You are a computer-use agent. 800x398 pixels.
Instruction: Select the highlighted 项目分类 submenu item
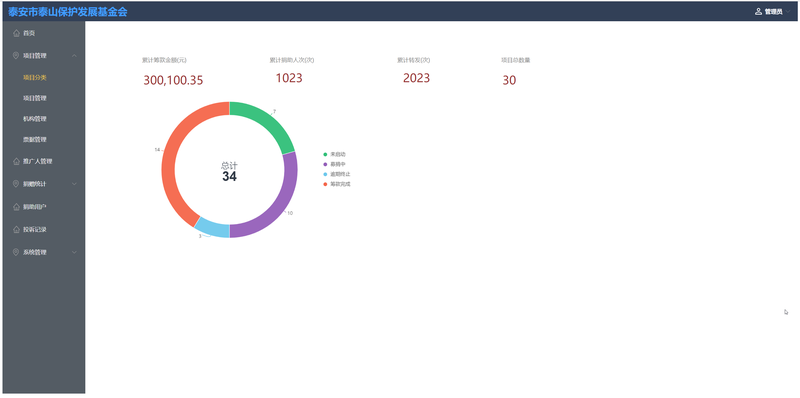(x=35, y=78)
